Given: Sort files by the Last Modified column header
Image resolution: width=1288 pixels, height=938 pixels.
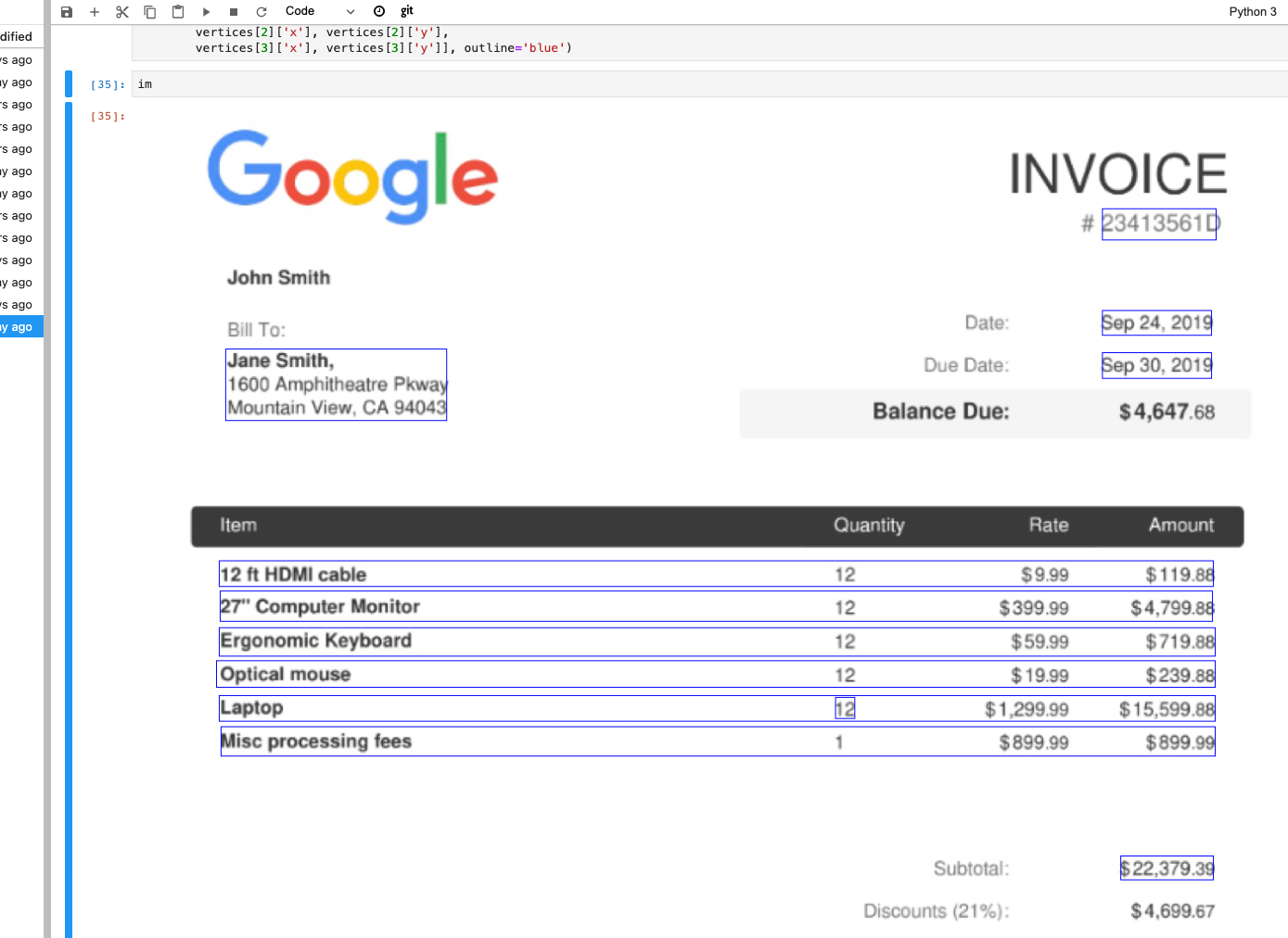Looking at the screenshot, I should coord(17,36).
